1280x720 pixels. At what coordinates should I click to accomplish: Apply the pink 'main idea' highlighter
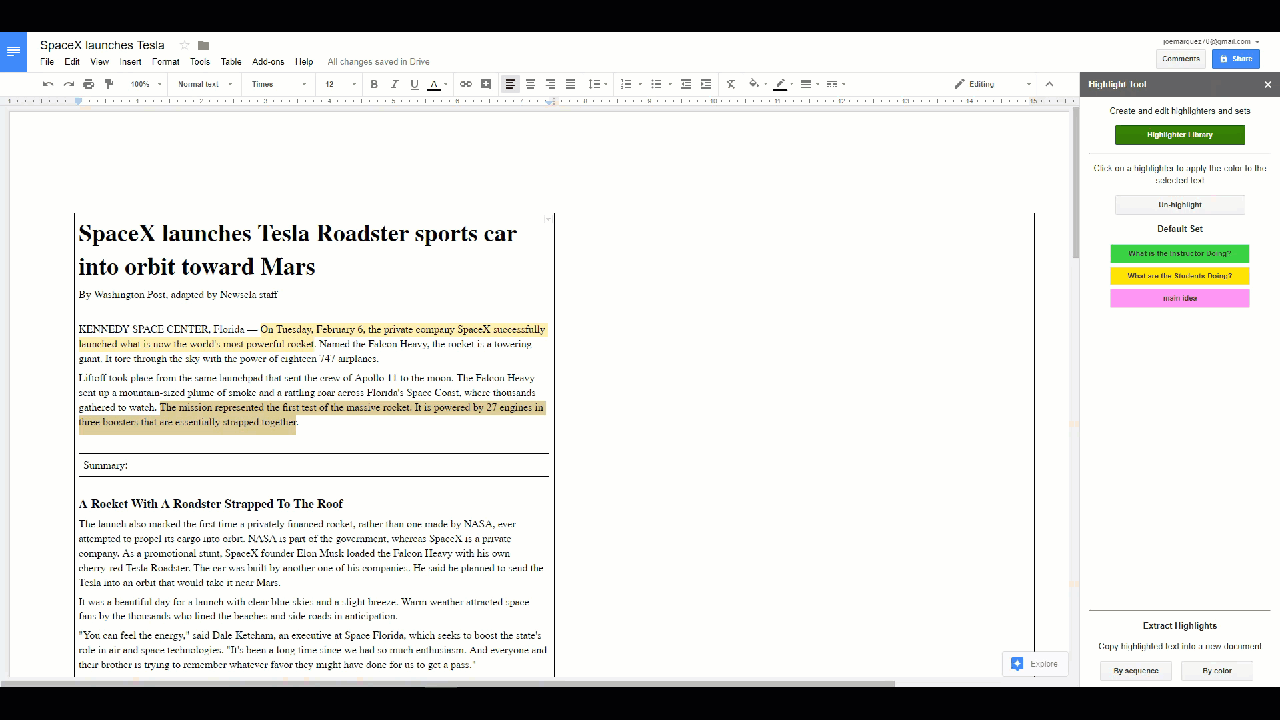click(x=1180, y=298)
